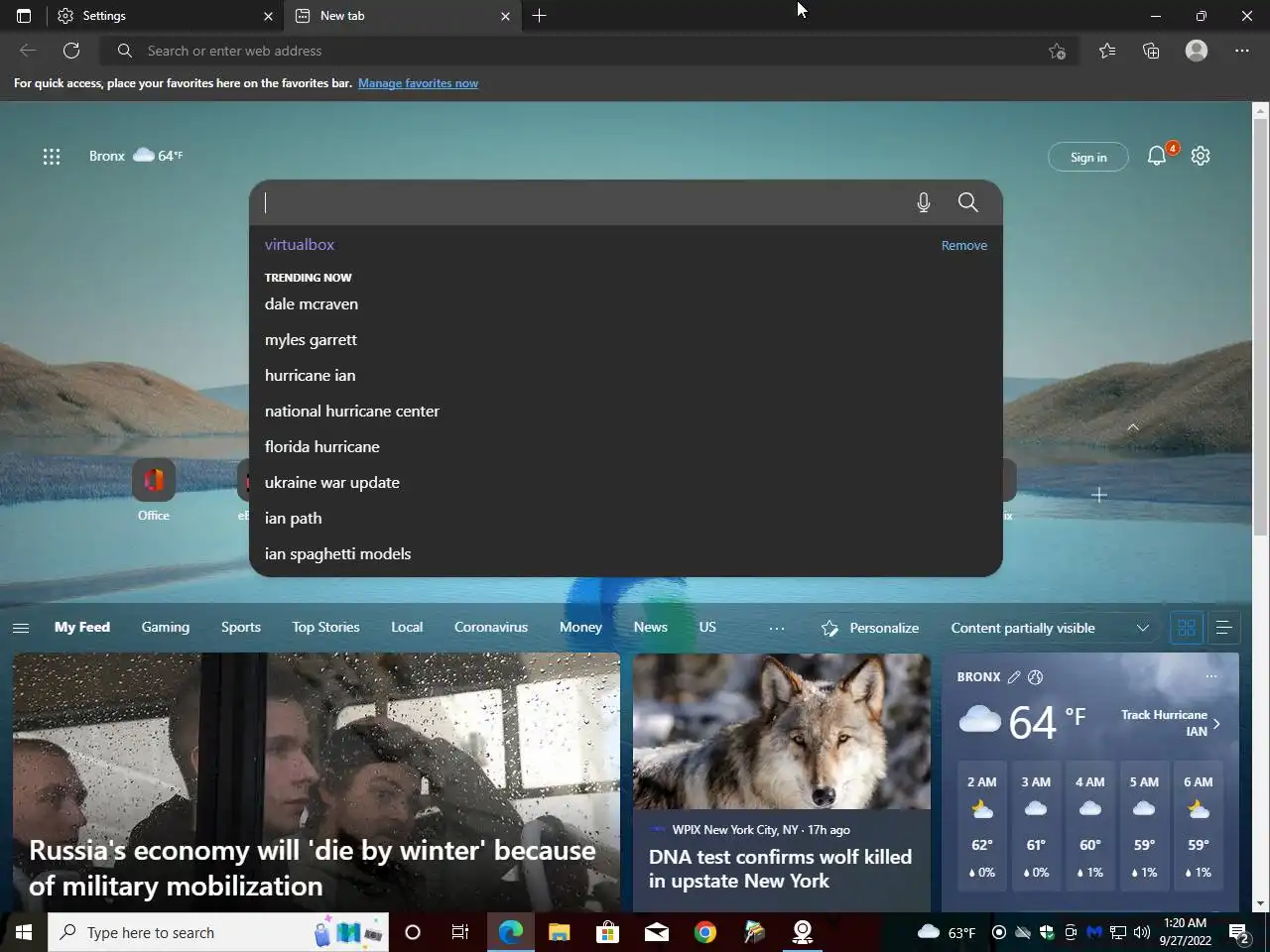Refresh the current page
1270x952 pixels.
coord(71,51)
